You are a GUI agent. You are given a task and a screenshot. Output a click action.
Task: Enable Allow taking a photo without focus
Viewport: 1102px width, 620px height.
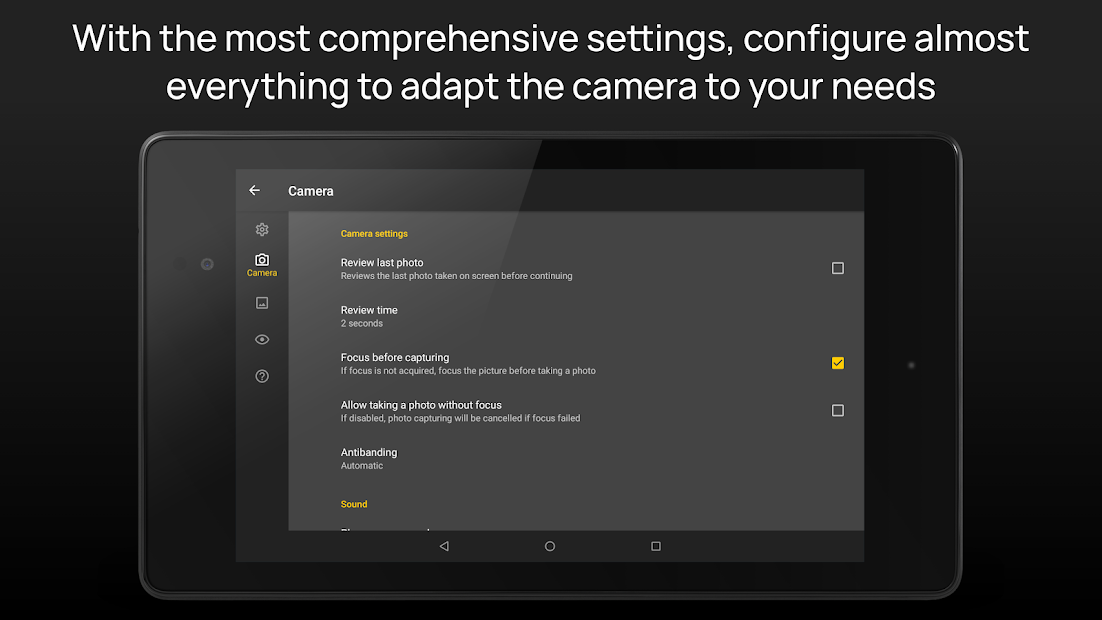click(838, 410)
